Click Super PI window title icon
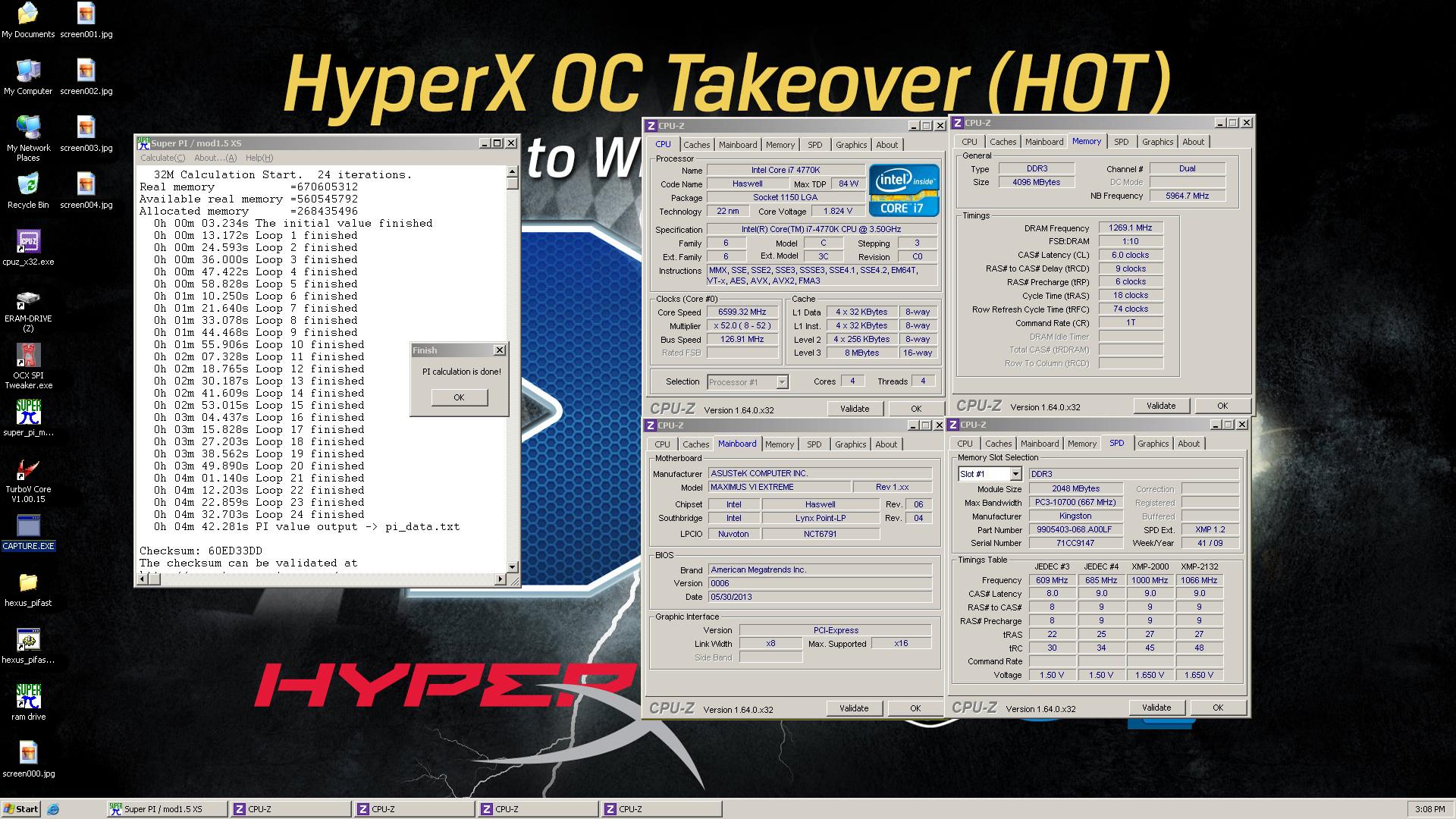The width and height of the screenshot is (1456, 819). coord(143,143)
